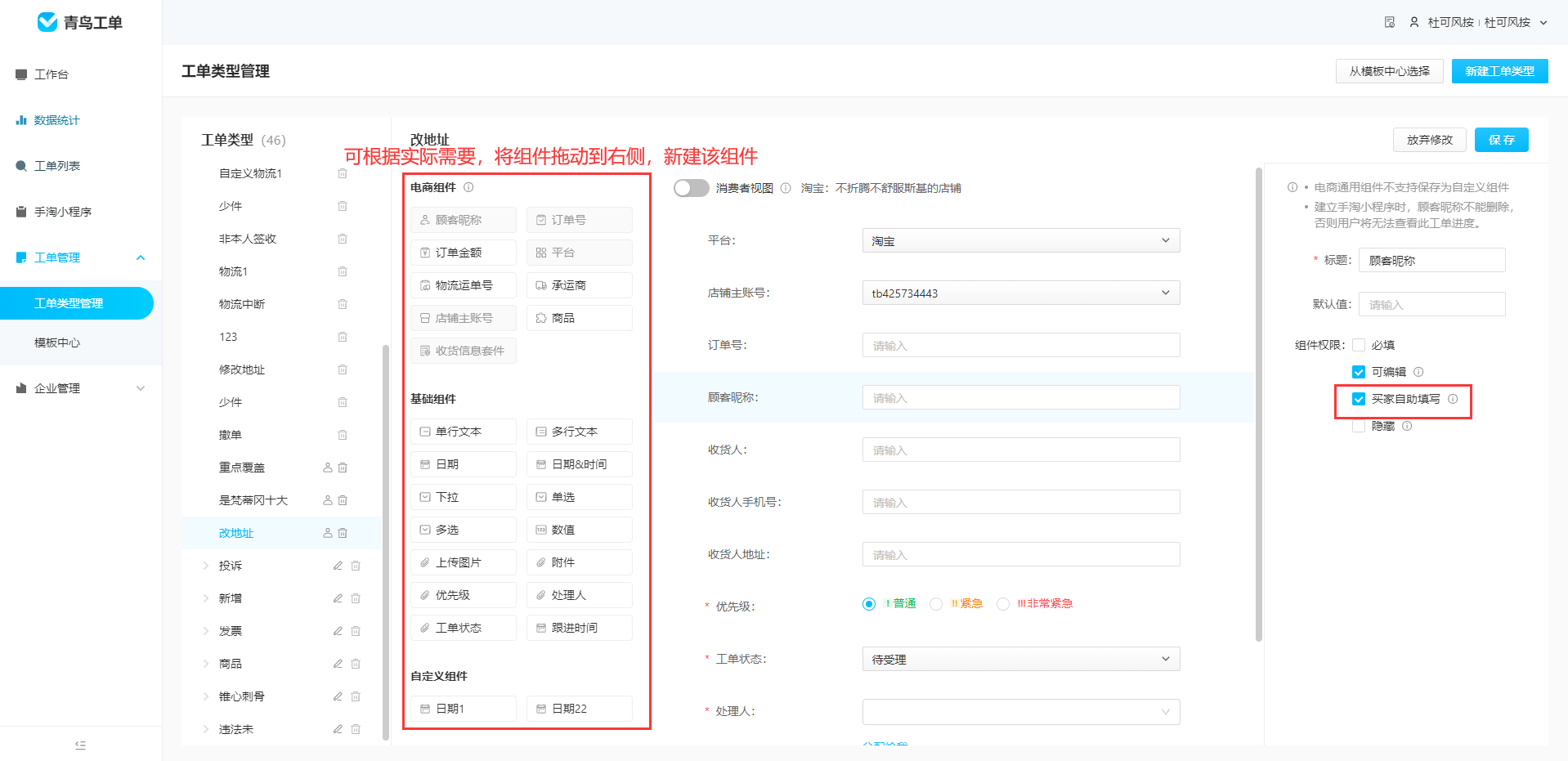Image resolution: width=1568 pixels, height=761 pixels.
Task: Click info icon next to 消费者视图
Action: pyautogui.click(x=786, y=188)
